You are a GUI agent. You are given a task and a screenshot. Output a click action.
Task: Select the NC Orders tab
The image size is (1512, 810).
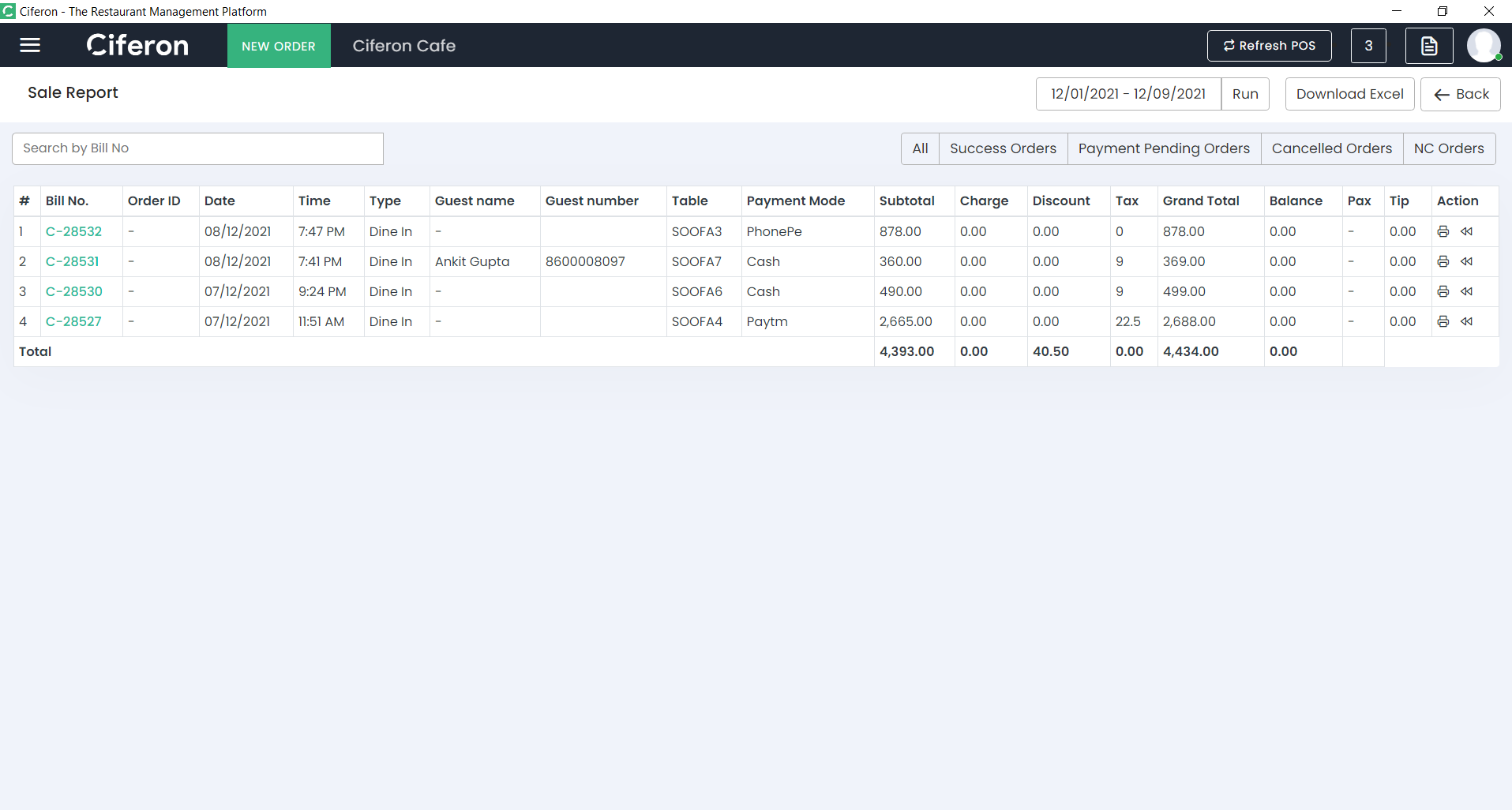(1448, 148)
